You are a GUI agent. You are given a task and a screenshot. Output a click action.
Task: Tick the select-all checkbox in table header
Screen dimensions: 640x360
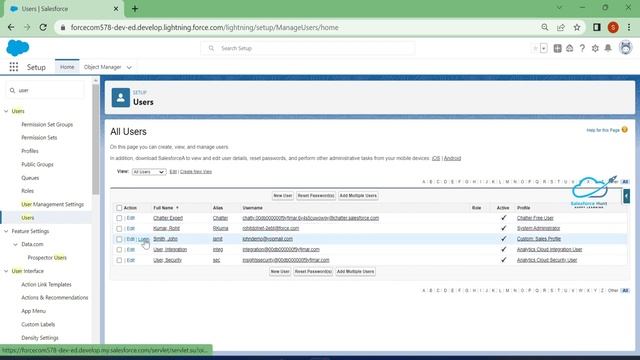(119, 208)
